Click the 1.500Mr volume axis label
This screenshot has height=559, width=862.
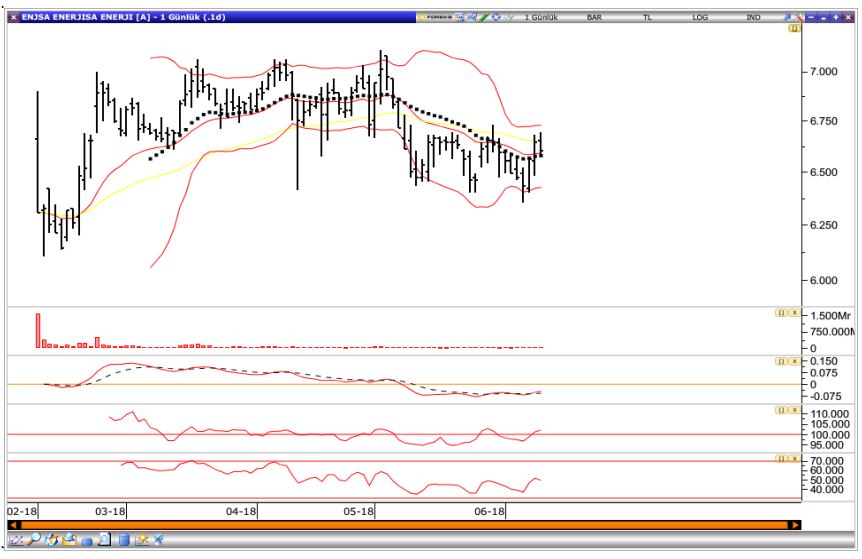pyautogui.click(x=830, y=316)
